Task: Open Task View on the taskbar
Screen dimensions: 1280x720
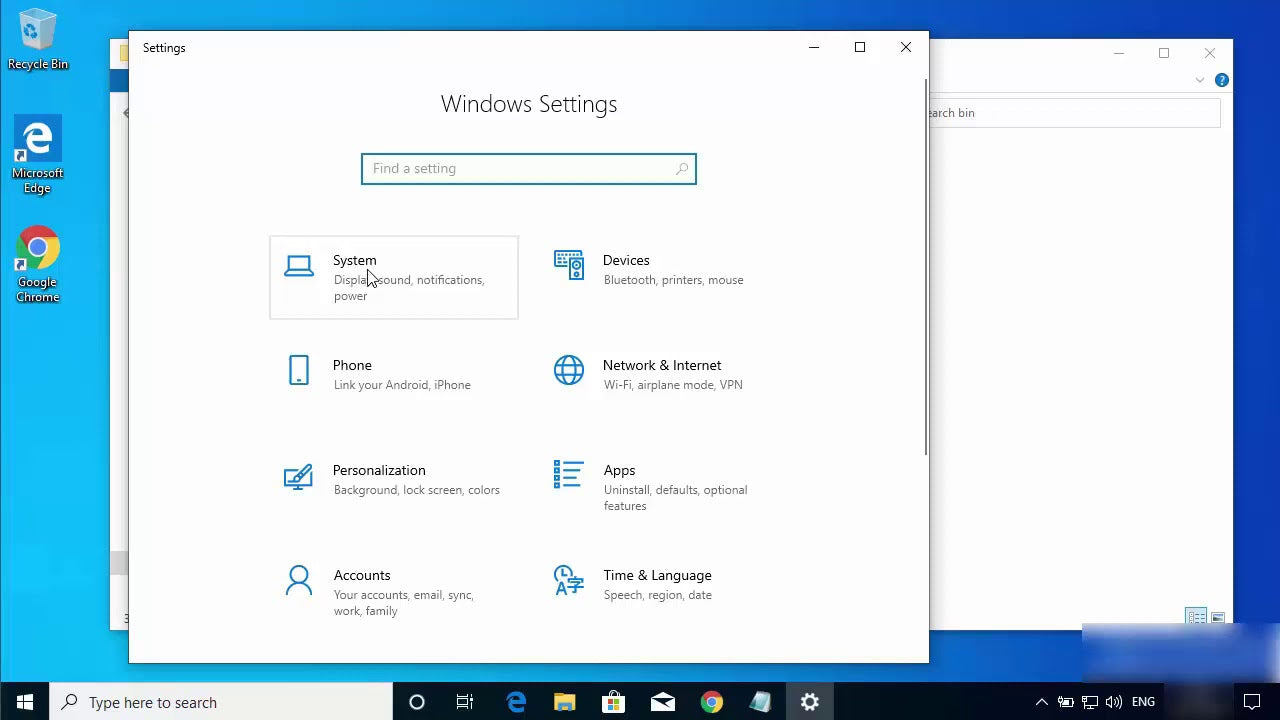Action: click(465, 702)
